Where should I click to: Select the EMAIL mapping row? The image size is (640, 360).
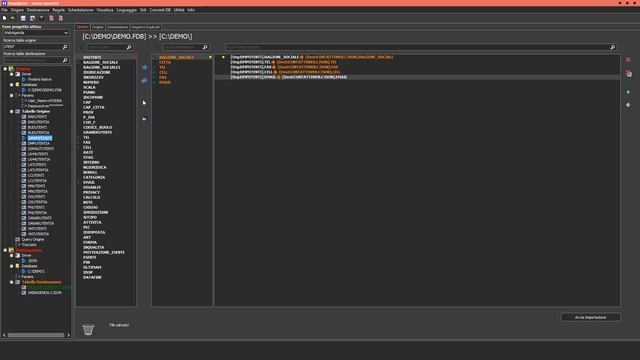pos(417,77)
